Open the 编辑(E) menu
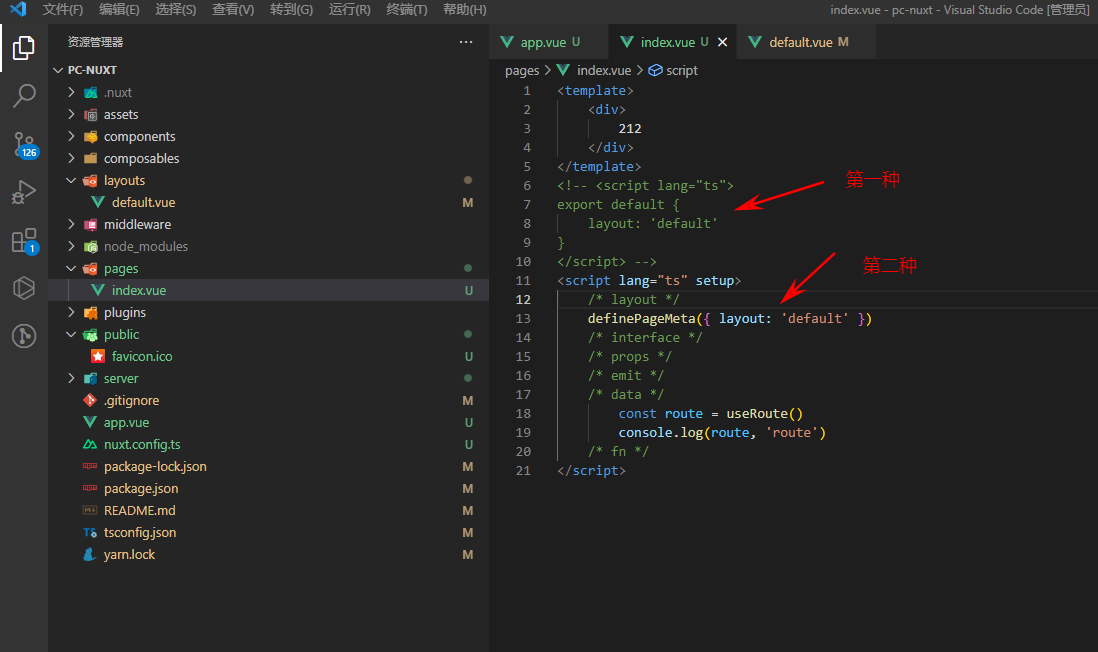This screenshot has height=652, width=1098. click(x=119, y=9)
